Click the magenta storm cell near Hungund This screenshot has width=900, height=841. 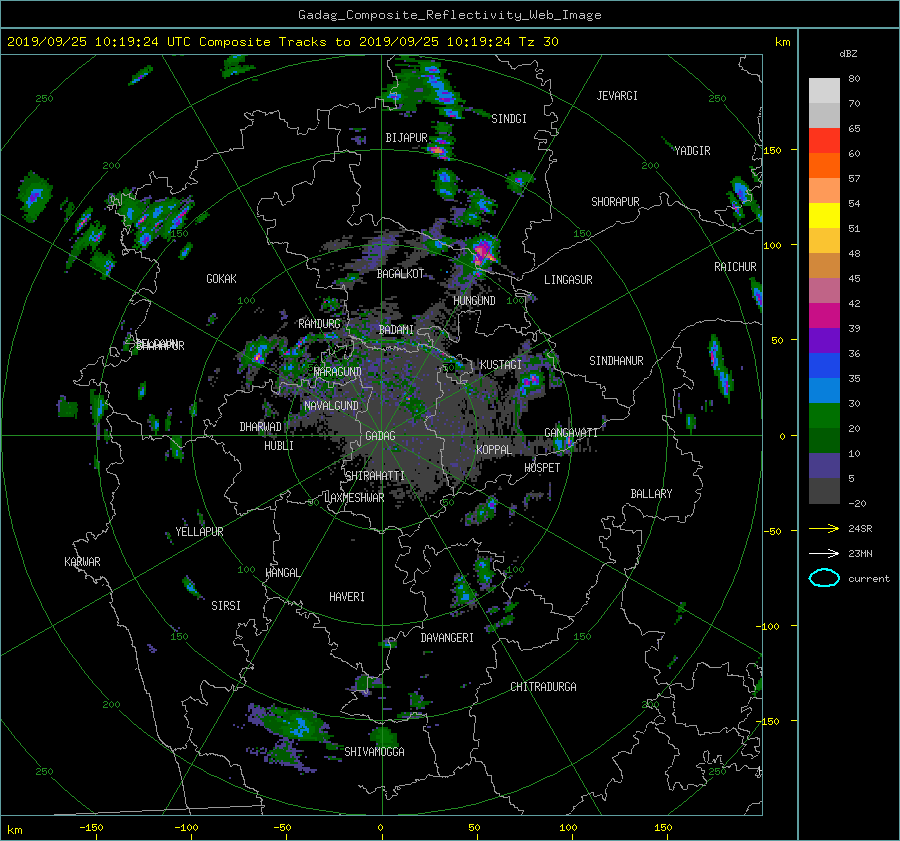click(482, 253)
